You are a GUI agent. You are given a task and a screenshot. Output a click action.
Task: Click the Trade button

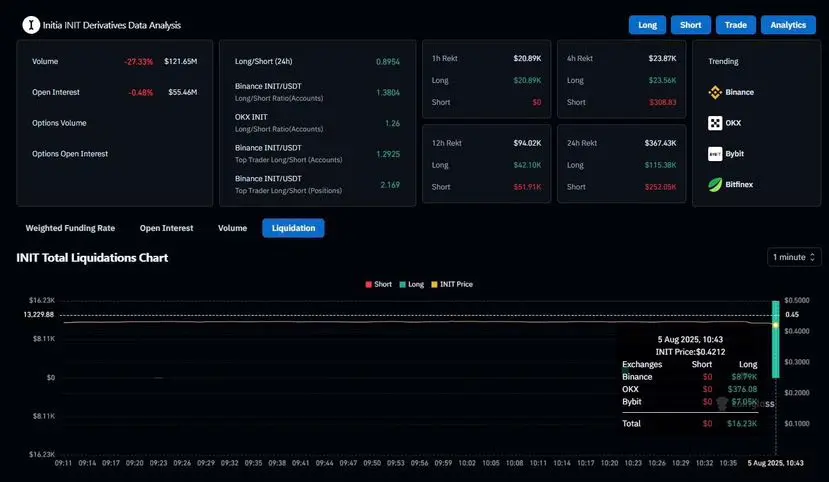coord(735,25)
